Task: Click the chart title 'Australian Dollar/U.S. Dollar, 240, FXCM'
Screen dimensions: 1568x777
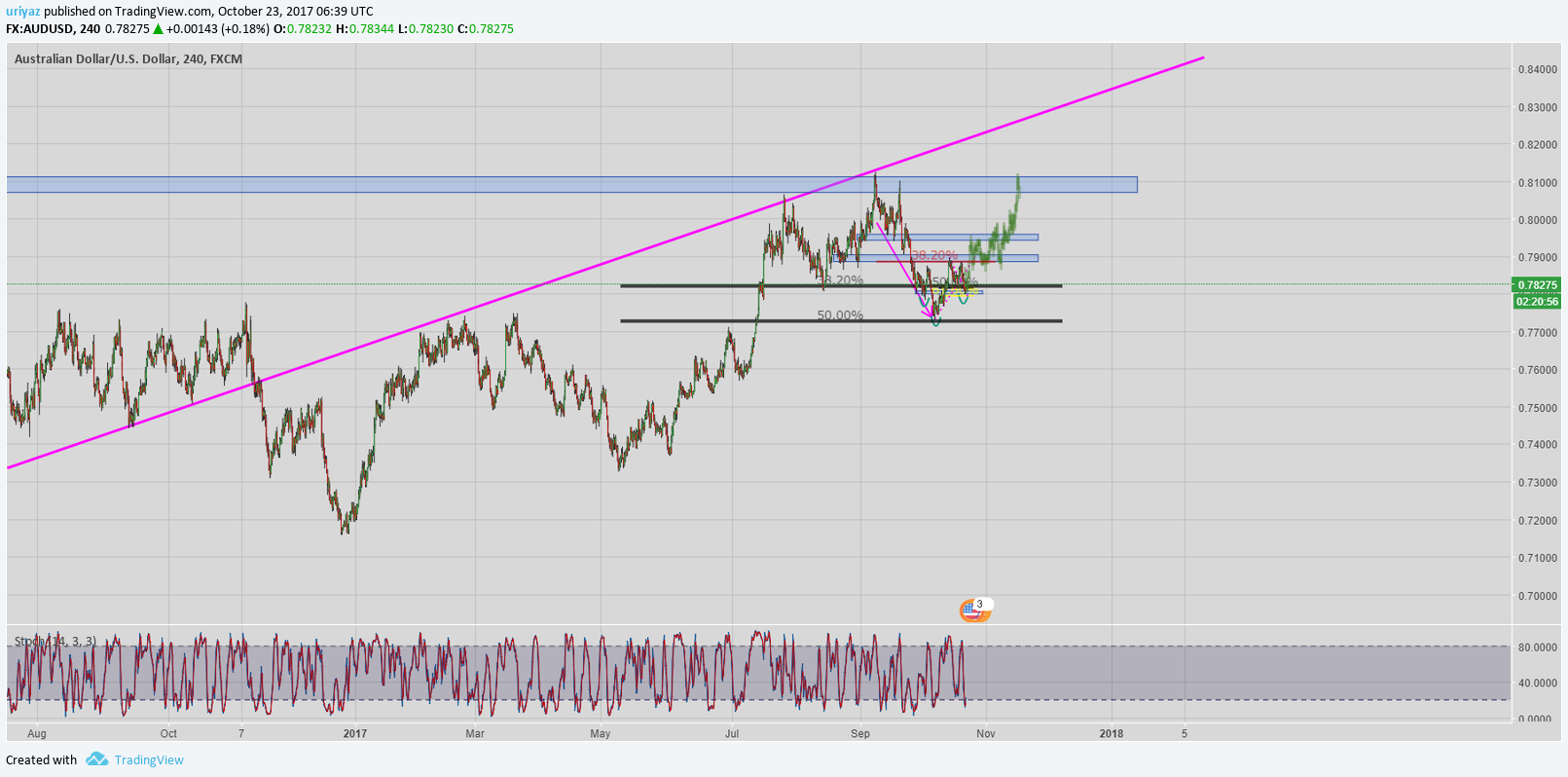Action: tap(128, 58)
